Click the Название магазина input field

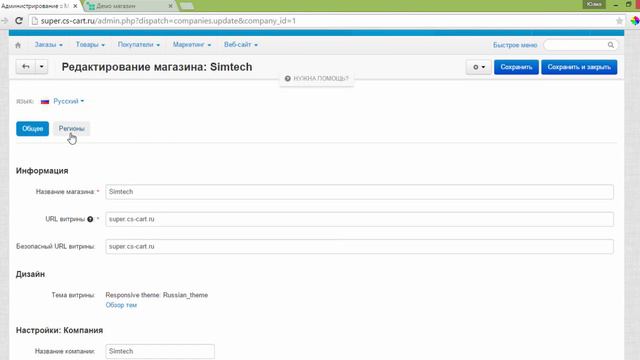360,192
